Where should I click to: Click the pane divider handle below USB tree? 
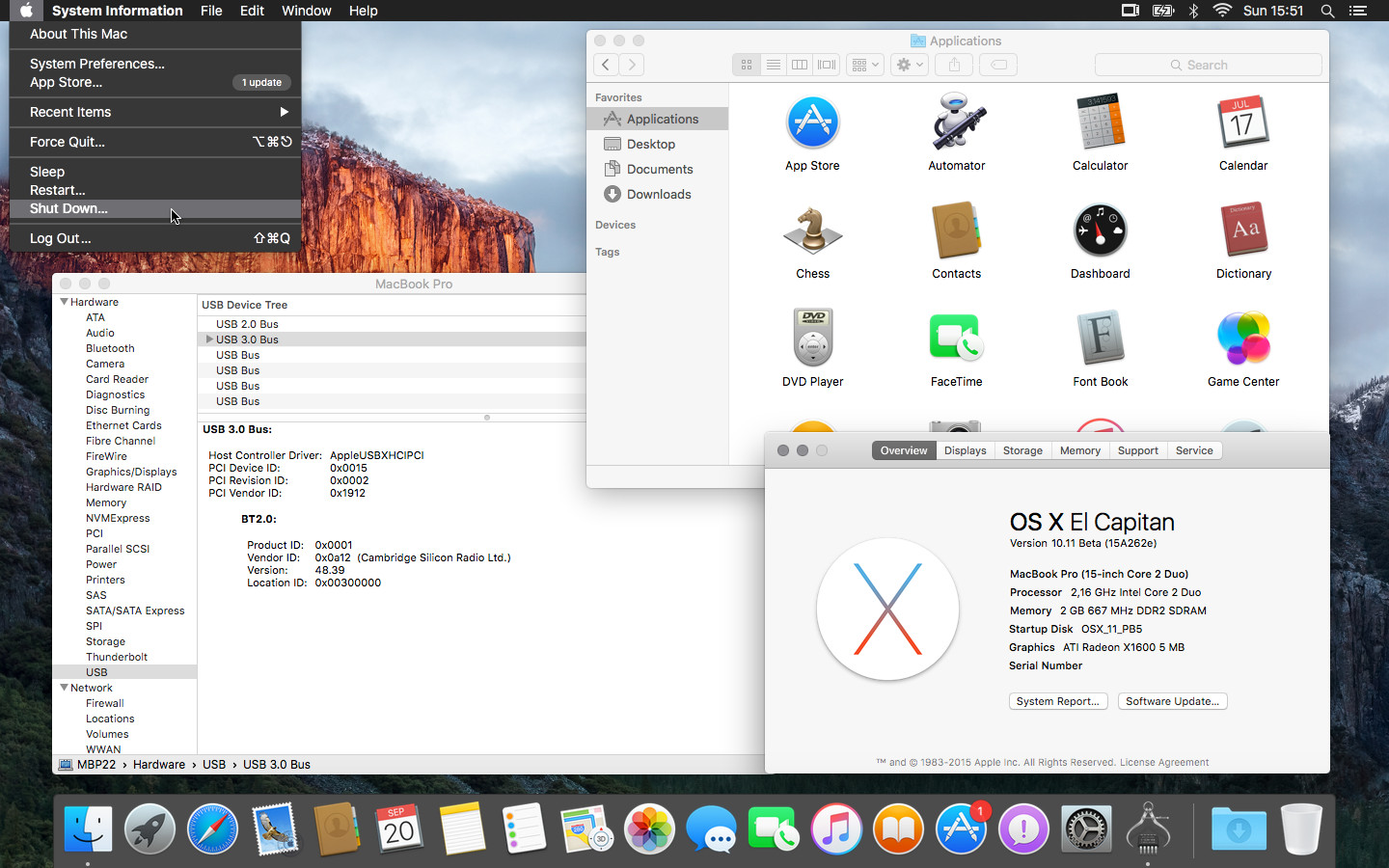487,418
